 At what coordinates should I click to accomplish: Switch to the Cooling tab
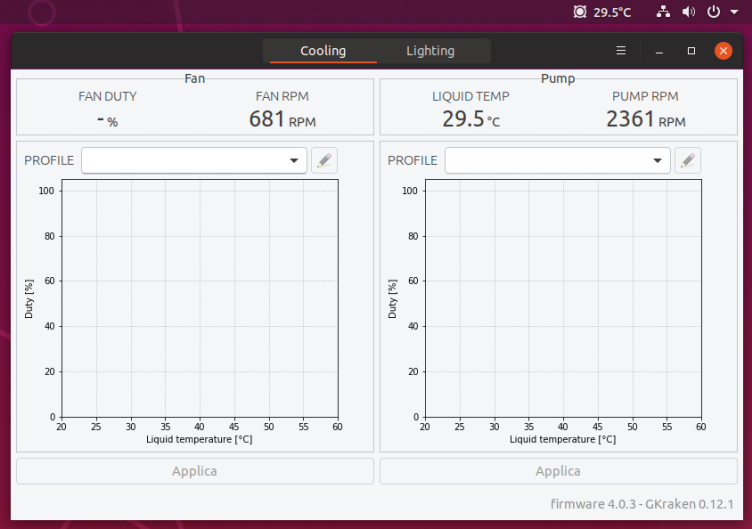(322, 51)
